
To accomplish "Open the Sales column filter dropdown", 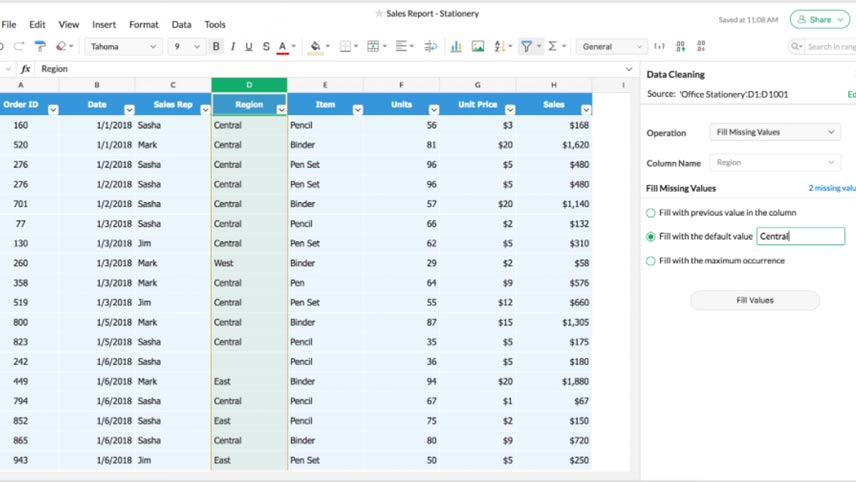I will point(586,110).
